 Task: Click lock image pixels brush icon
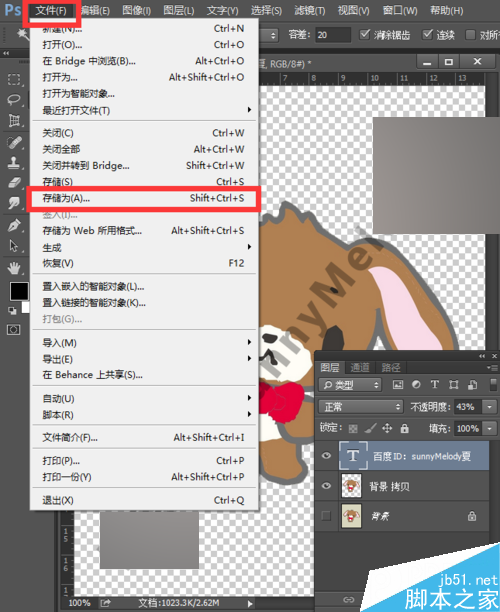(x=370, y=429)
